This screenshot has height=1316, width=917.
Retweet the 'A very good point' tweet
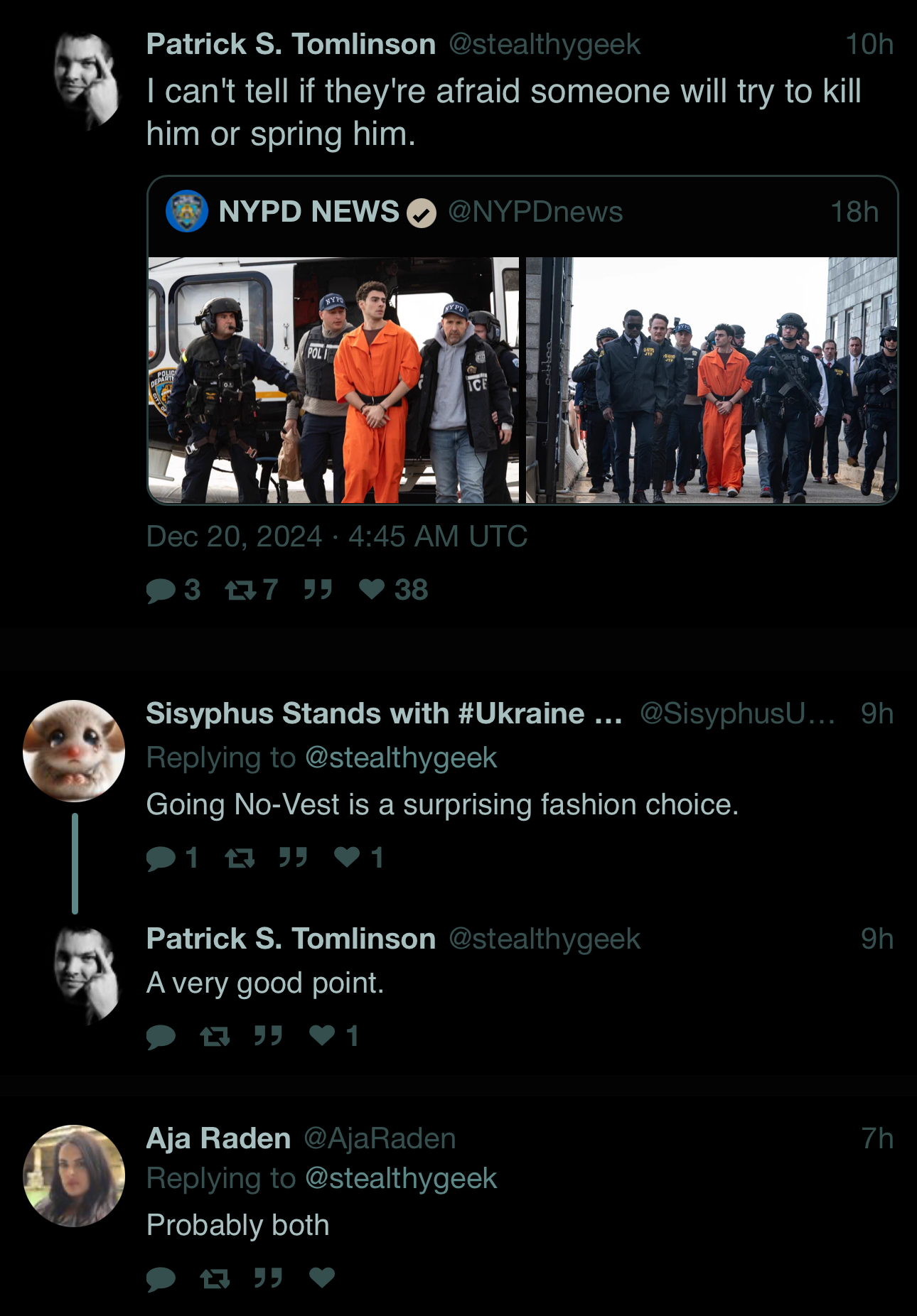[x=215, y=1037]
